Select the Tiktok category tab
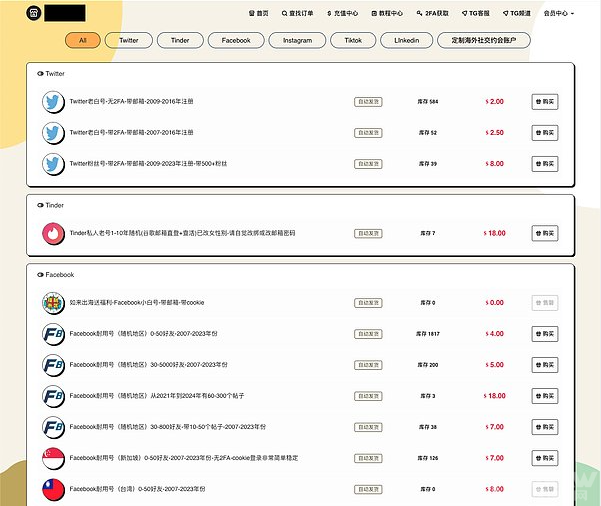This screenshot has height=506, width=601. (x=353, y=41)
